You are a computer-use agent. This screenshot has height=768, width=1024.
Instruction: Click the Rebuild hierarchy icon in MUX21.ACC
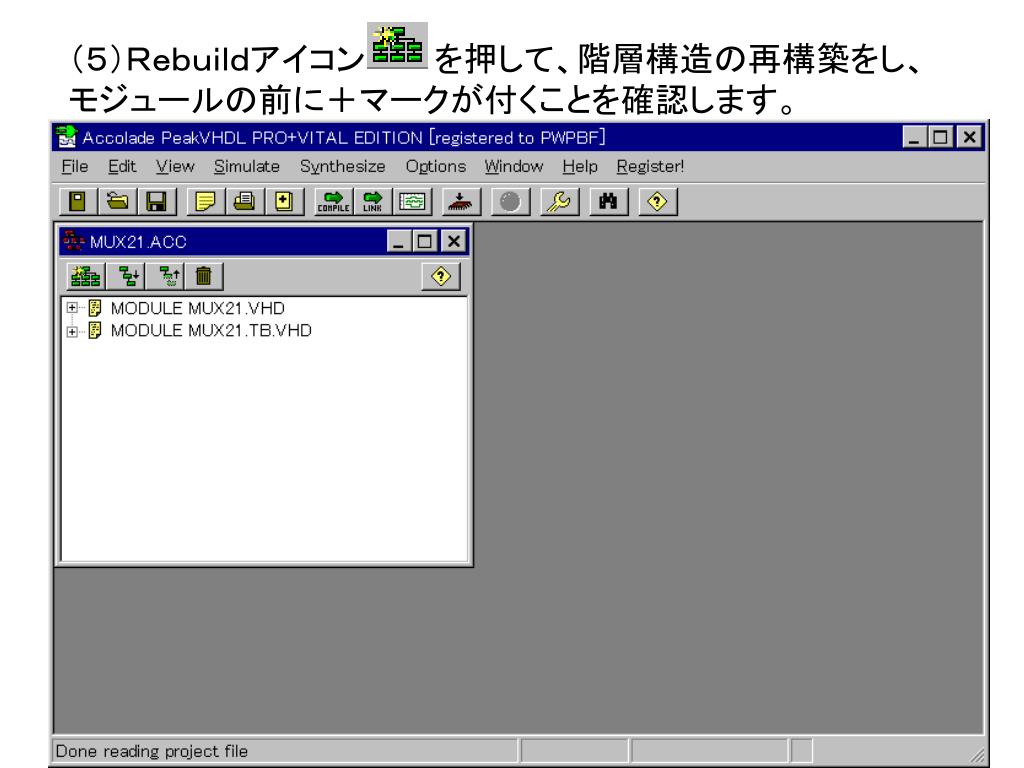[86, 276]
